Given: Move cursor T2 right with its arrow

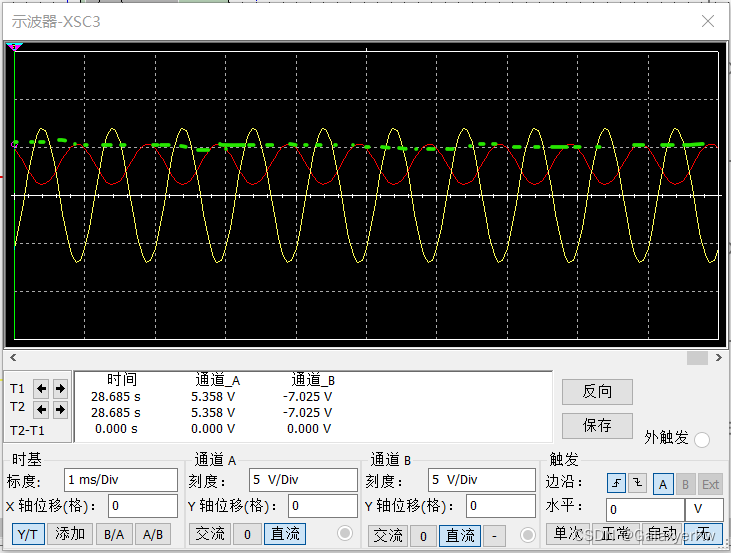Looking at the screenshot, I should click(60, 409).
